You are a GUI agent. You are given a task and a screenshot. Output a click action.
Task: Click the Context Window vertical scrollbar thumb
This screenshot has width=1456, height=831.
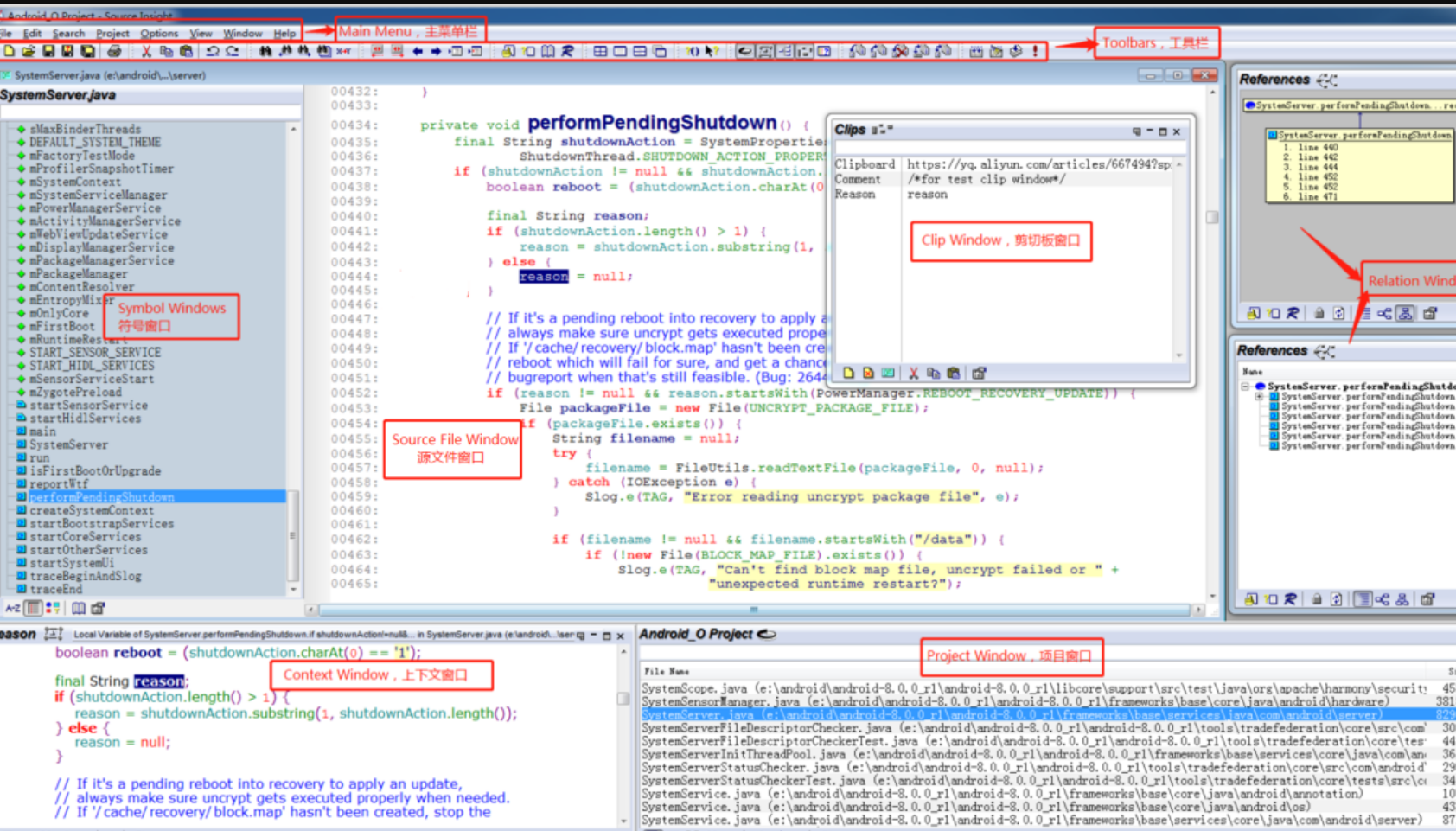click(623, 698)
